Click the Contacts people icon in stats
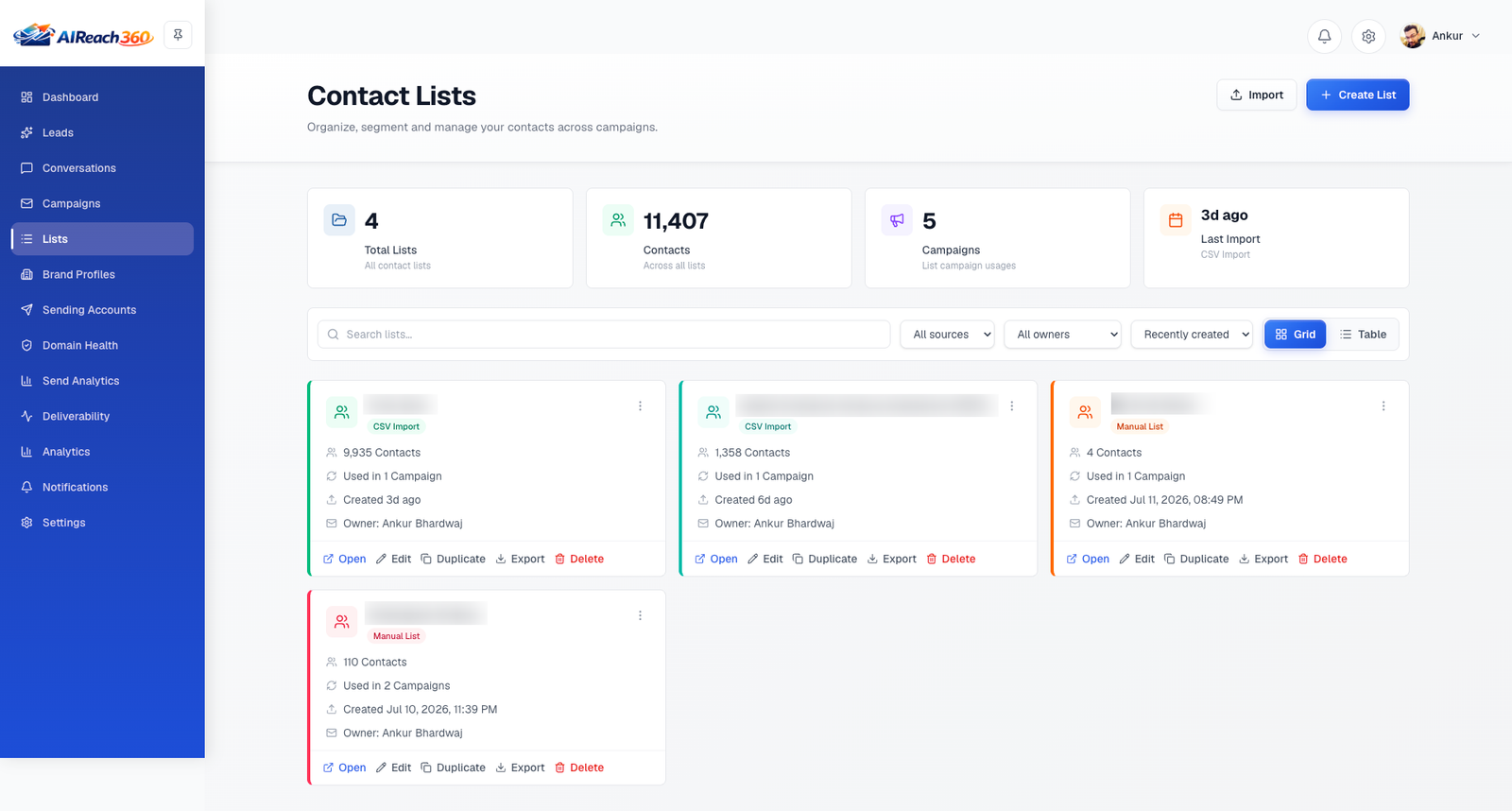 pyautogui.click(x=618, y=219)
